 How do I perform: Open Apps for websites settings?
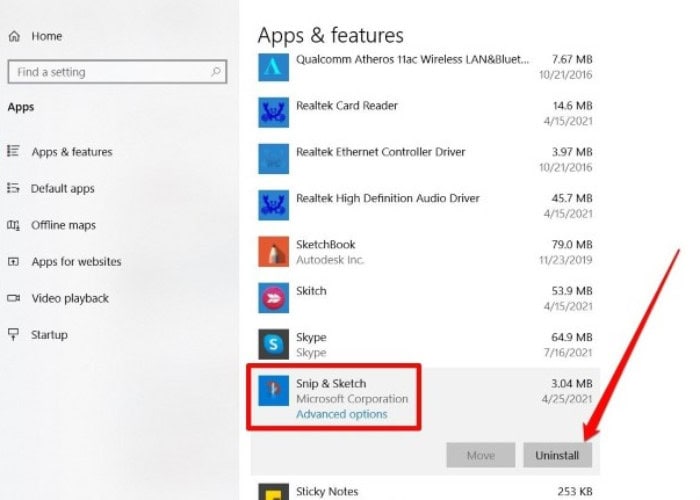click(x=76, y=262)
